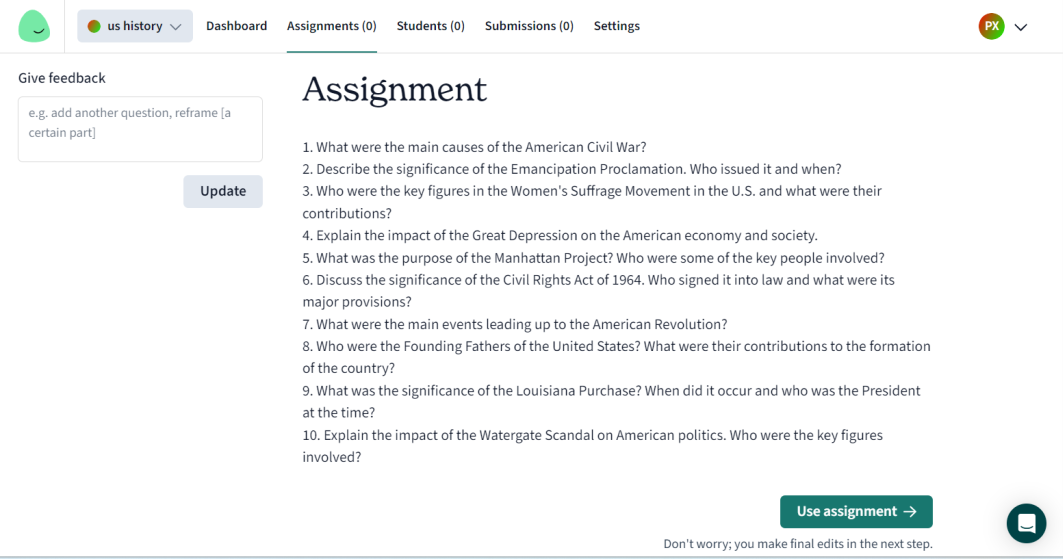Click the Update button
The height and width of the screenshot is (559, 1063).
pos(223,191)
